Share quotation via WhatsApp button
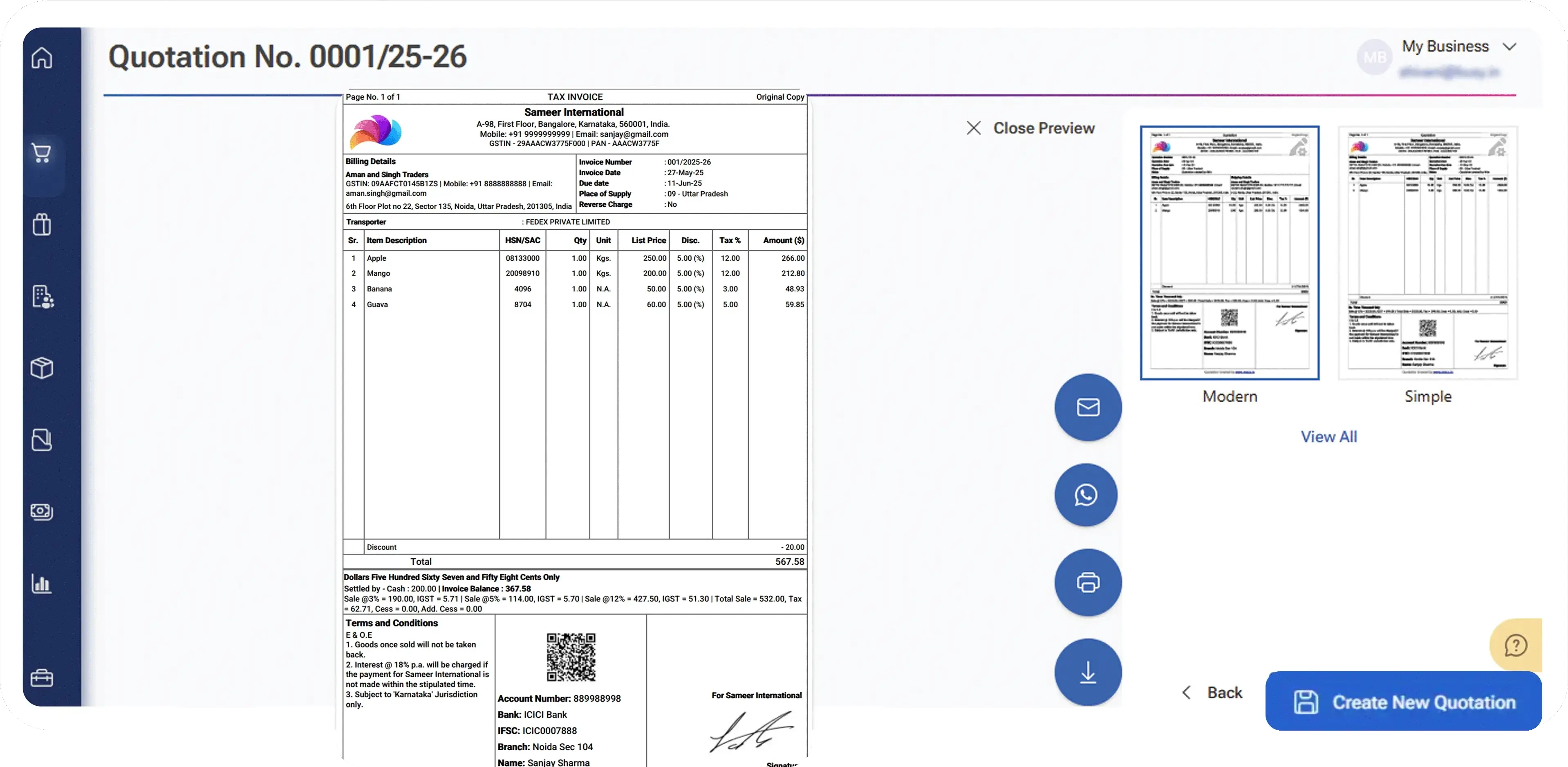The height and width of the screenshot is (767, 1568). (1086, 495)
